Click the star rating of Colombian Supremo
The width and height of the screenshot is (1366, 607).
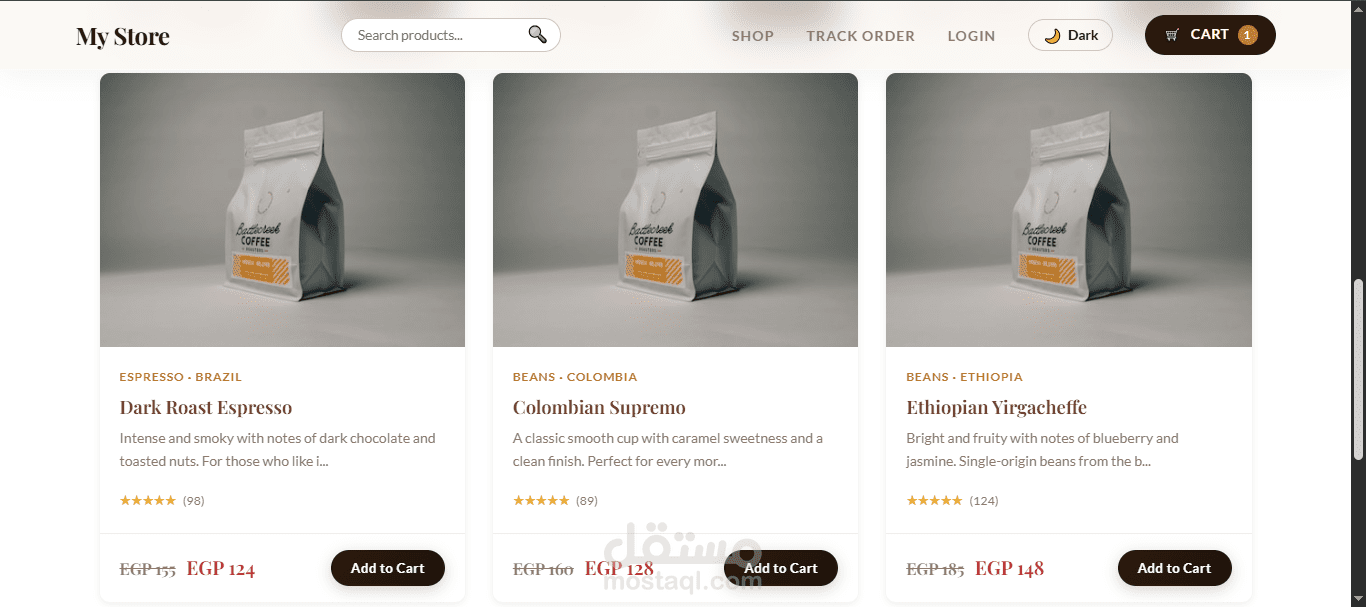click(x=541, y=500)
